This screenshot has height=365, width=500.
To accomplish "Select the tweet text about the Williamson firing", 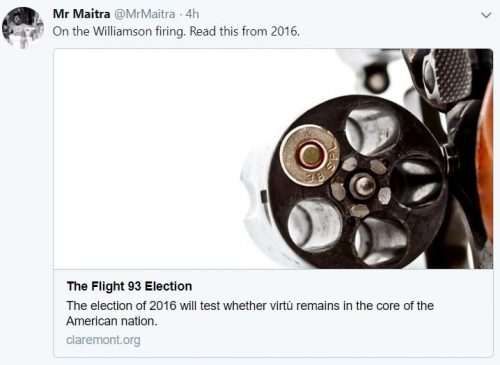I will [x=176, y=32].
